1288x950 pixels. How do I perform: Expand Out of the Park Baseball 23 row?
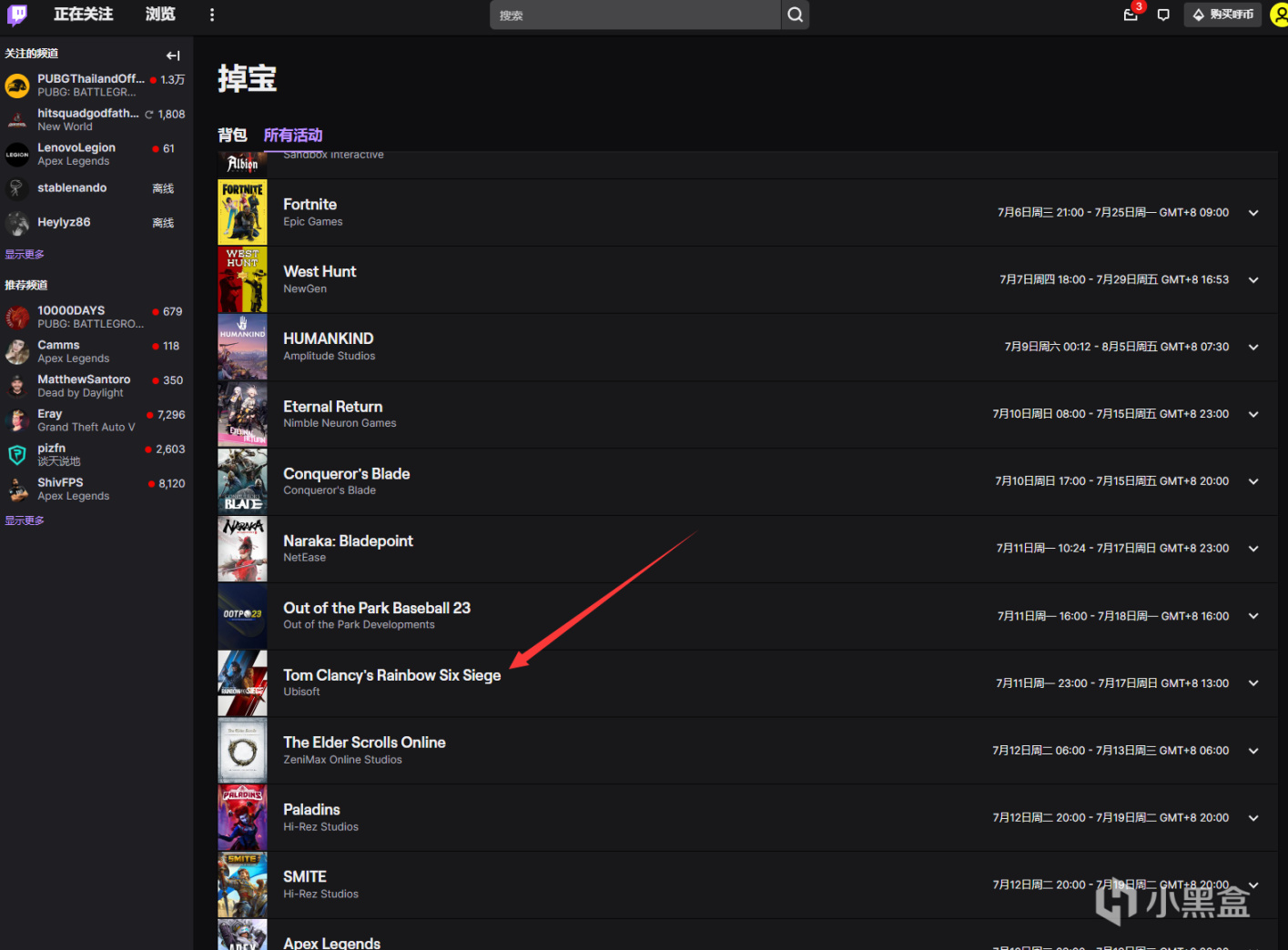coord(1253,616)
